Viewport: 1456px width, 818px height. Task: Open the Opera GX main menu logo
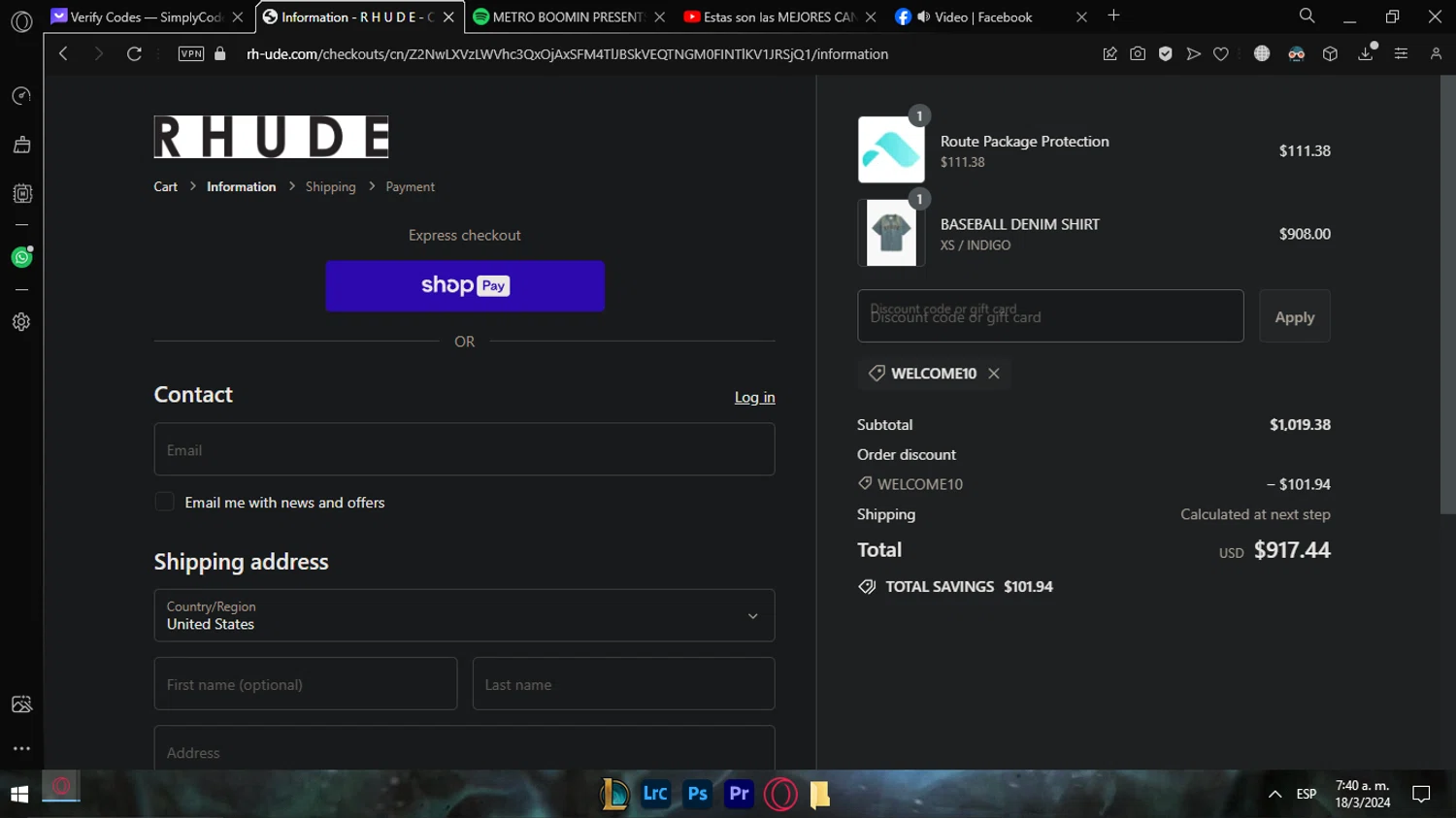tap(21, 20)
